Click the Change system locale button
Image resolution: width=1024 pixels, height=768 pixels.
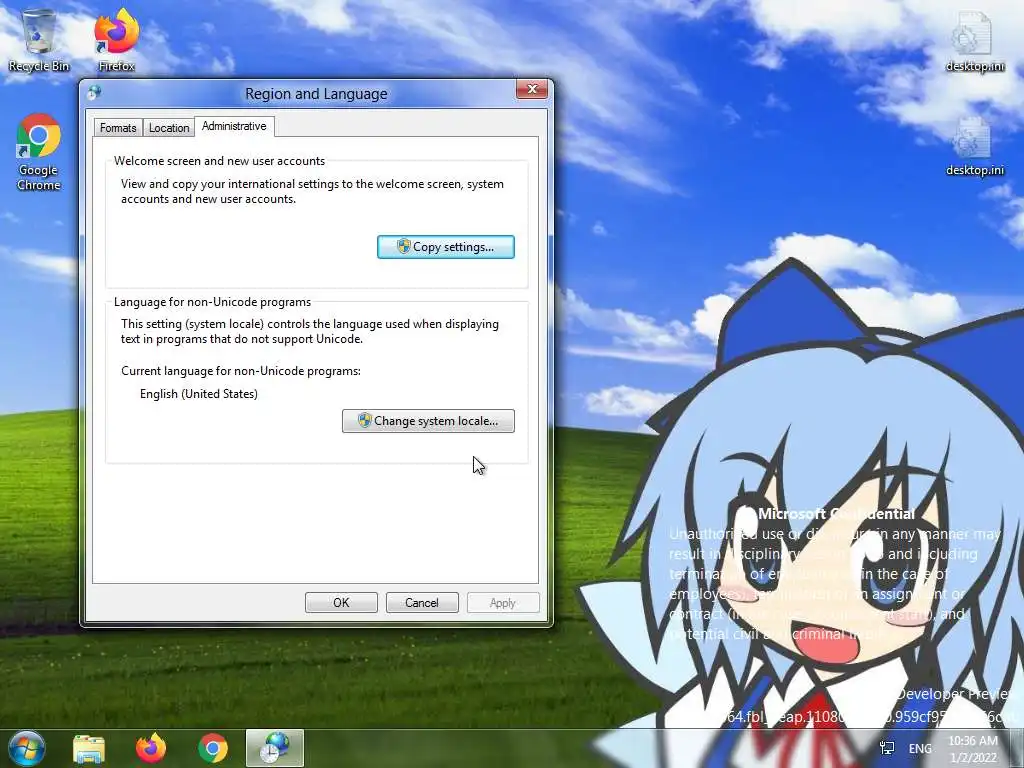point(428,421)
